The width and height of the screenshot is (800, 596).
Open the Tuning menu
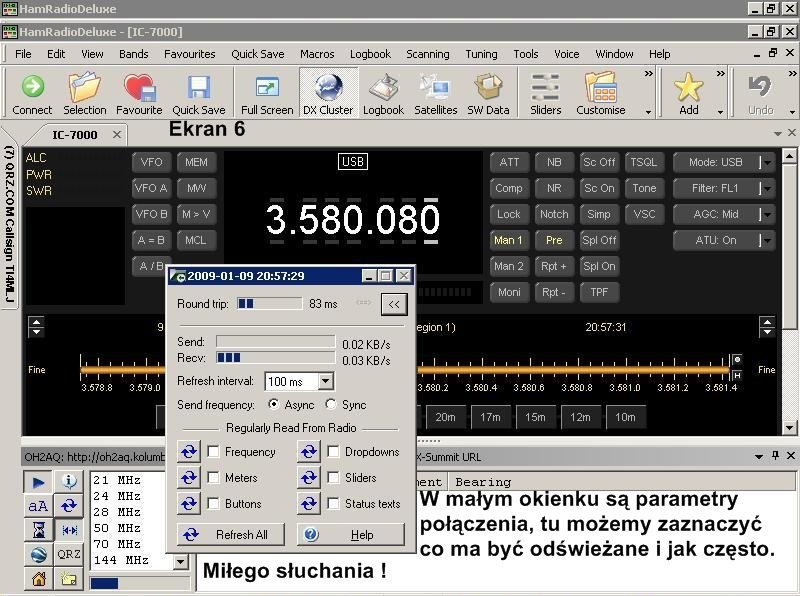(x=481, y=54)
